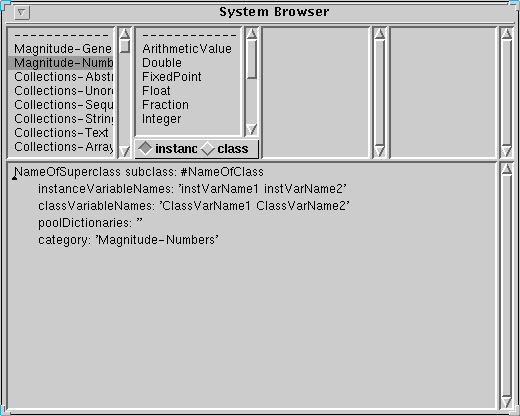520x416 pixels.
Task: Select Collections-Text category
Action: click(61, 133)
